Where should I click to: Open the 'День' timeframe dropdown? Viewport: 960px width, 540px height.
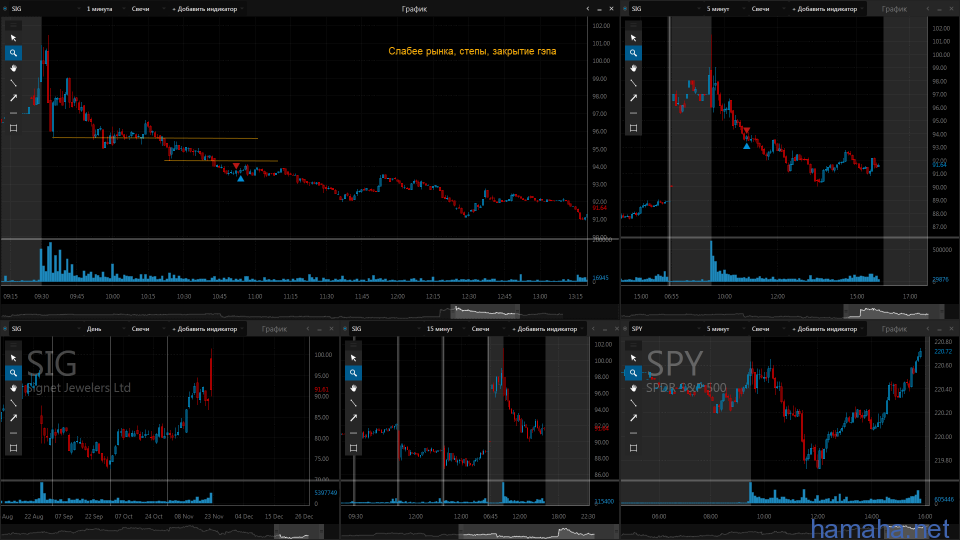click(95, 328)
